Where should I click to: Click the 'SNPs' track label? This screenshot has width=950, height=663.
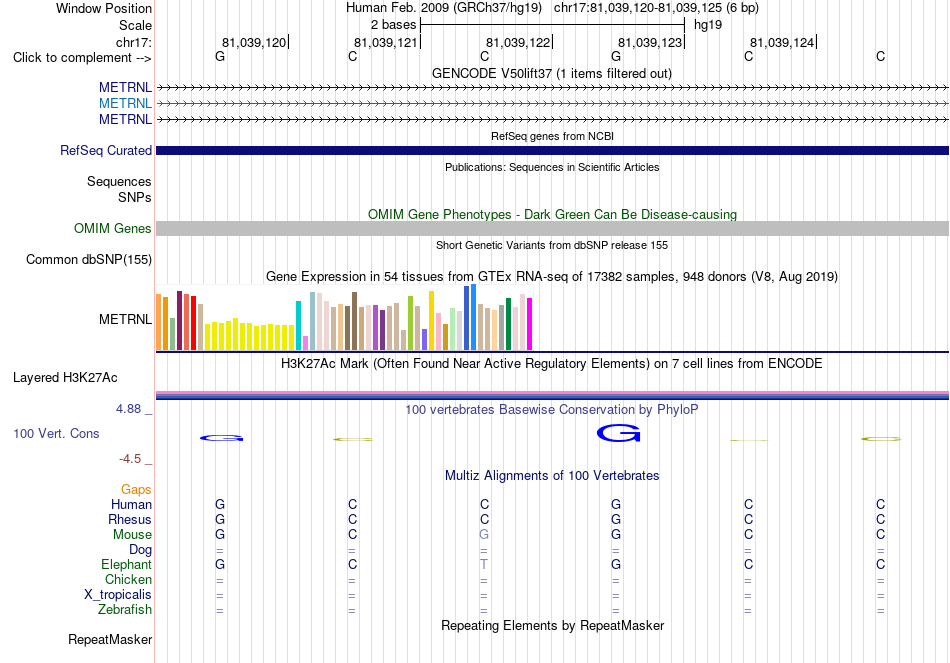pos(135,198)
